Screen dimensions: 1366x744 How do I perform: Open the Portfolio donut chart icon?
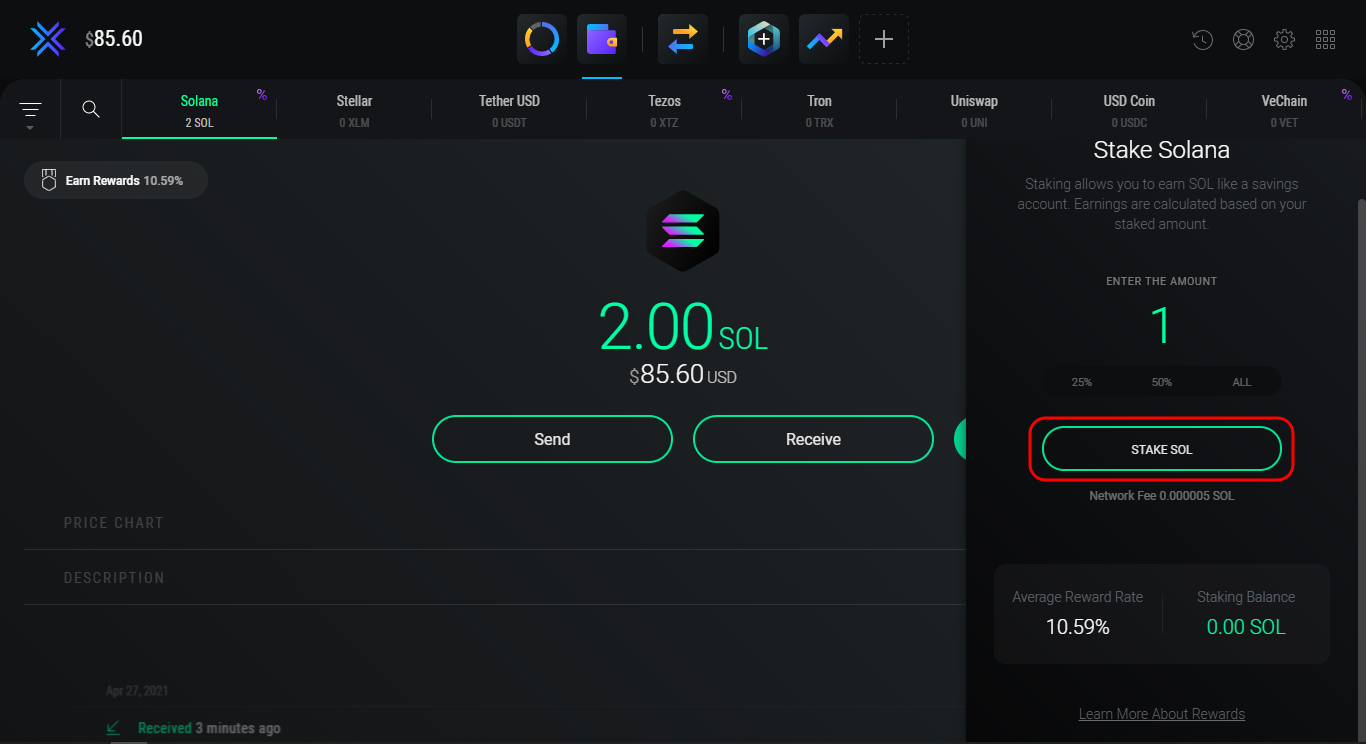point(542,40)
